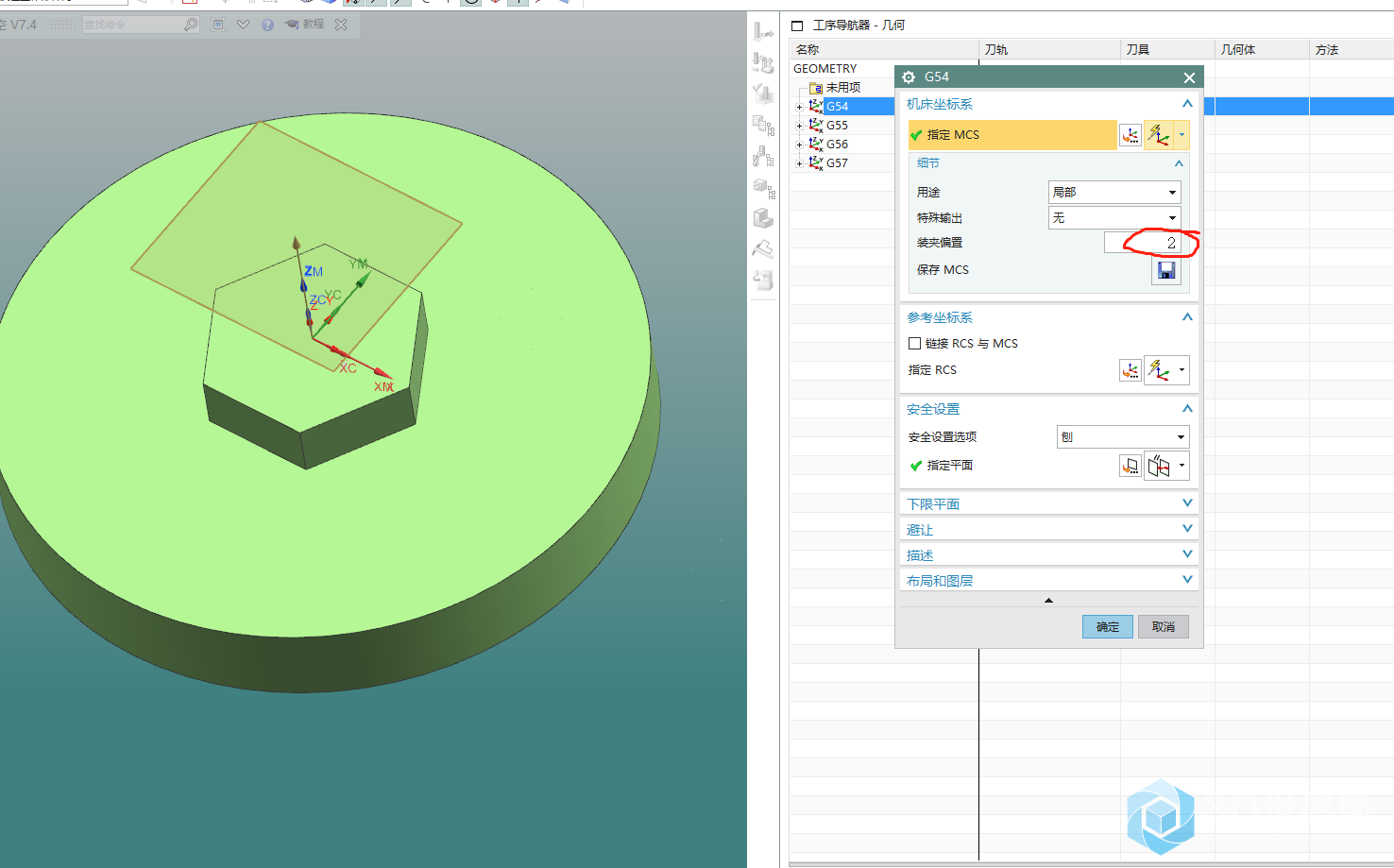Select G55 in the geometry navigator
The width and height of the screenshot is (1394, 868).
(x=837, y=126)
